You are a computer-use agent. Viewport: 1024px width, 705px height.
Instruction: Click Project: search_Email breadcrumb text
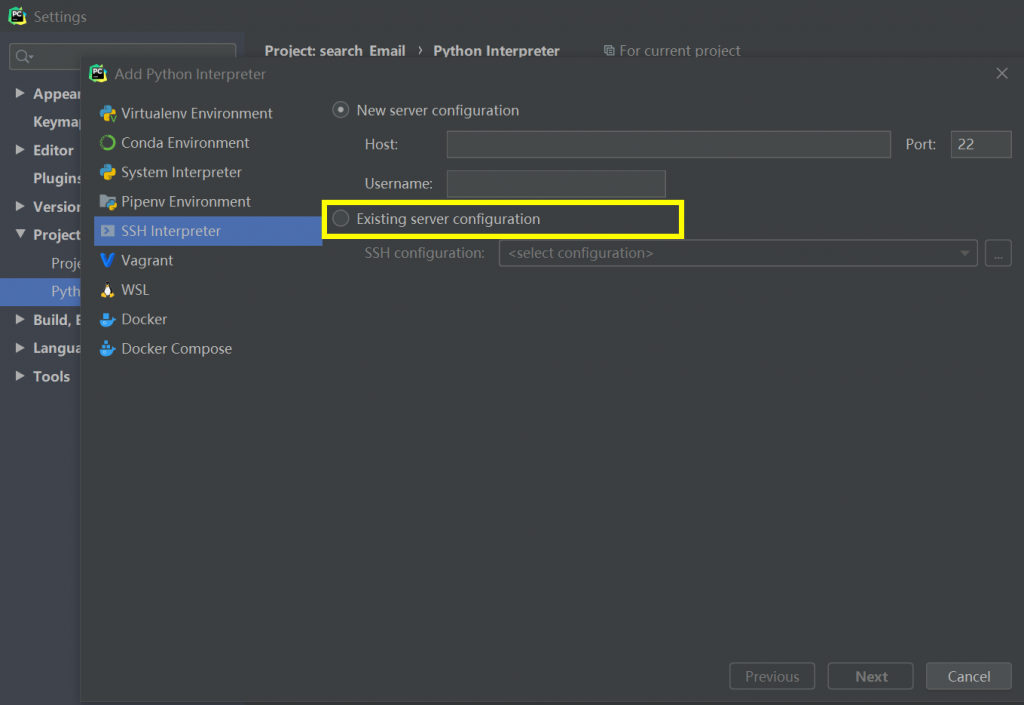(x=335, y=50)
